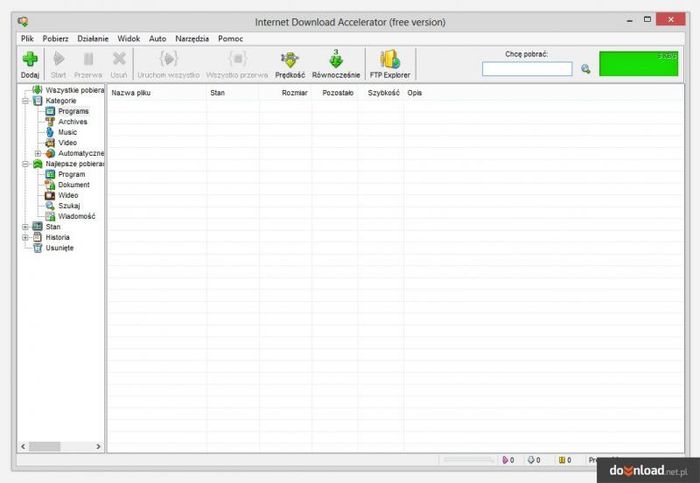Click the search magnifier icon beside search box
Image resolution: width=700 pixels, height=483 pixels.
pyautogui.click(x=586, y=69)
